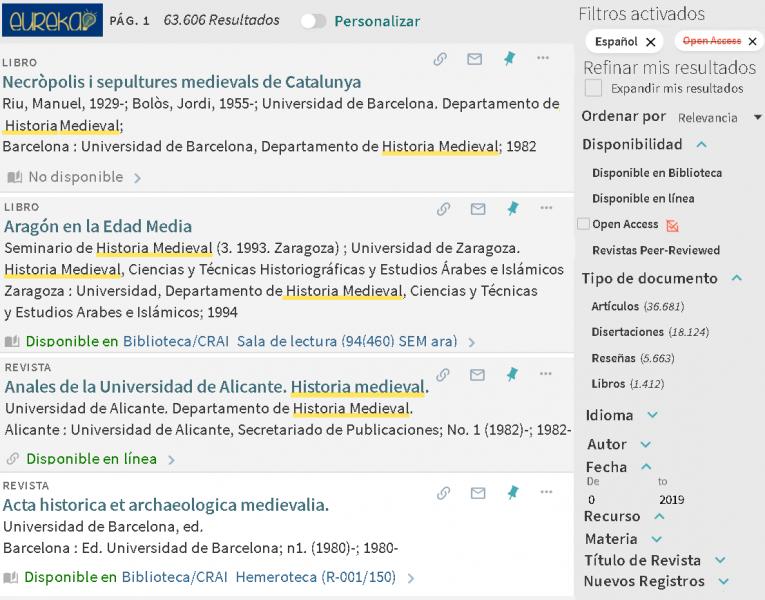Collapse the Disponibilidad section

[702, 144]
